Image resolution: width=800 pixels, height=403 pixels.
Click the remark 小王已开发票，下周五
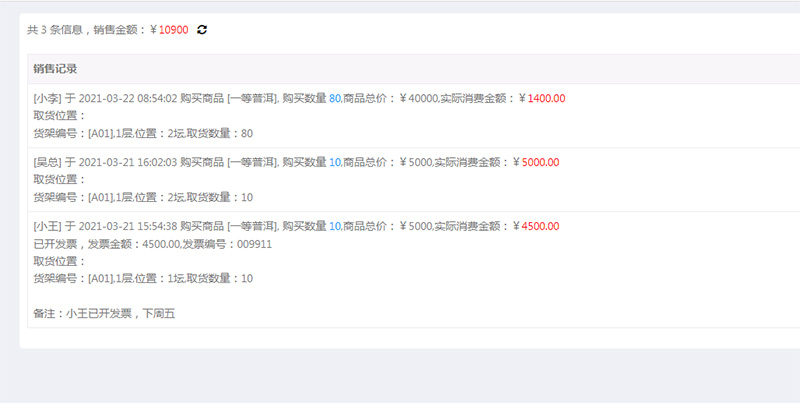tap(105, 314)
